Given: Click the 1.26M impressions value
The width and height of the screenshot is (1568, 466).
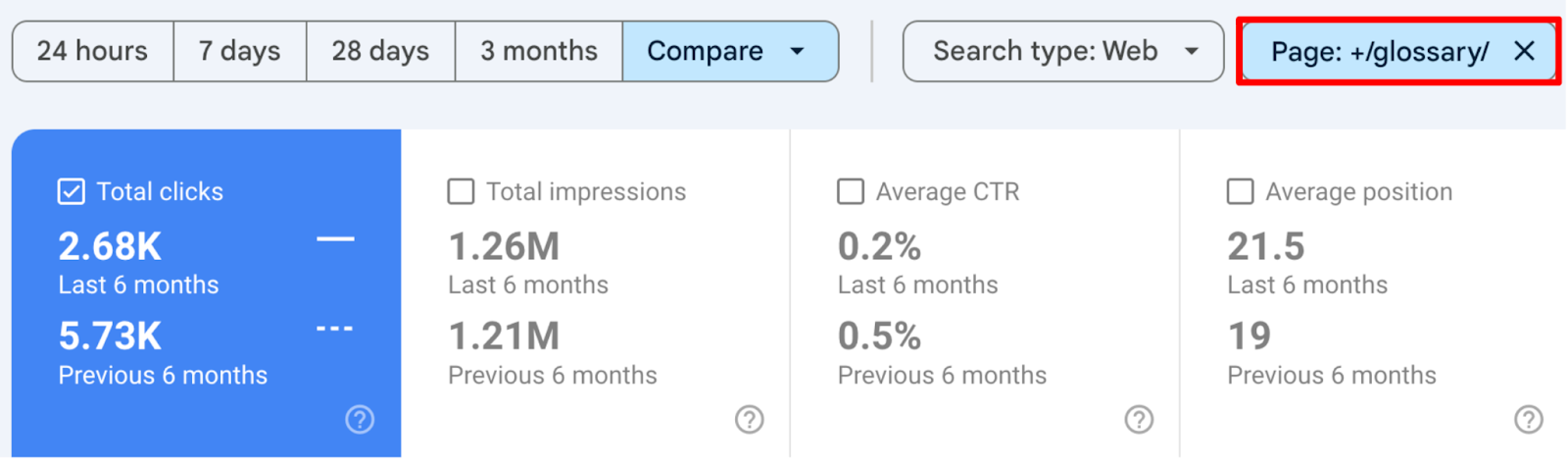Looking at the screenshot, I should (504, 246).
